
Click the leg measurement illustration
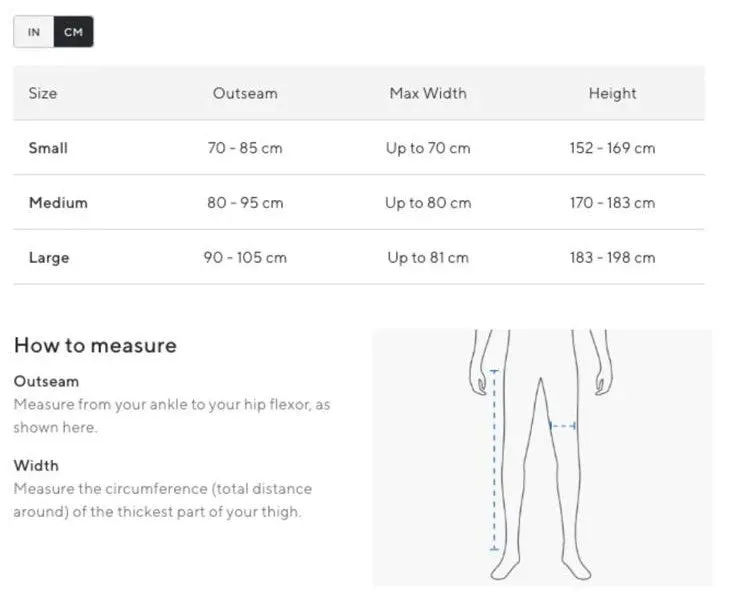tap(542, 457)
